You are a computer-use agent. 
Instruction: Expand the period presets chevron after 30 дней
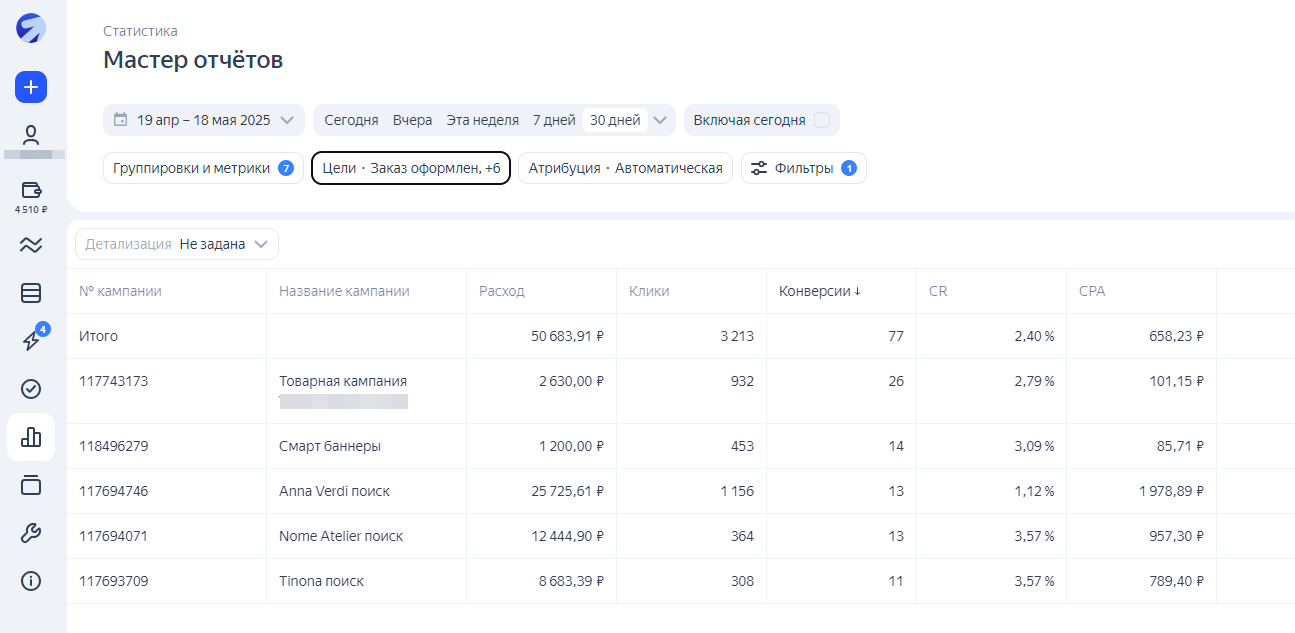(659, 120)
